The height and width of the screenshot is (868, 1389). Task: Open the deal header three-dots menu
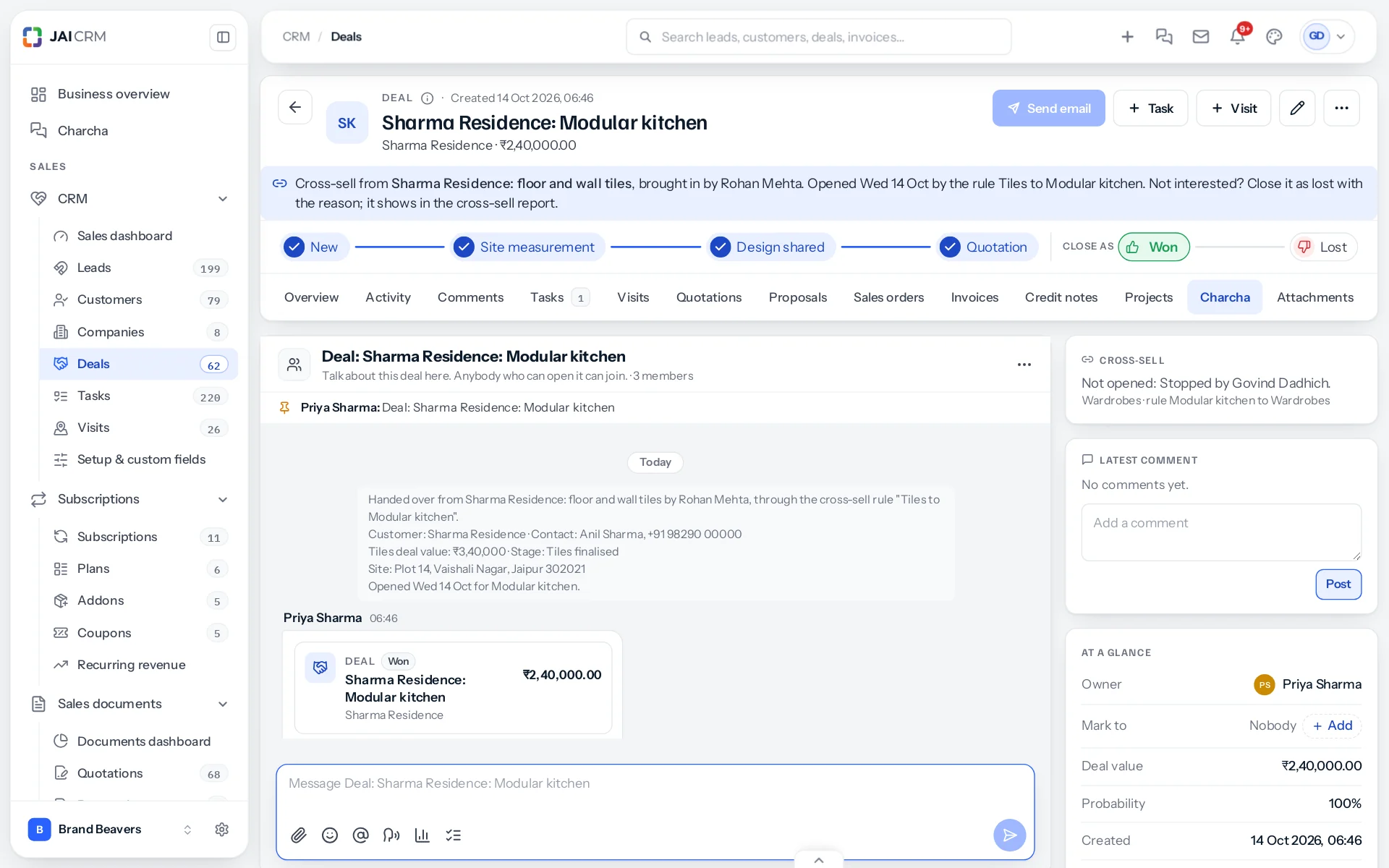tap(1341, 108)
